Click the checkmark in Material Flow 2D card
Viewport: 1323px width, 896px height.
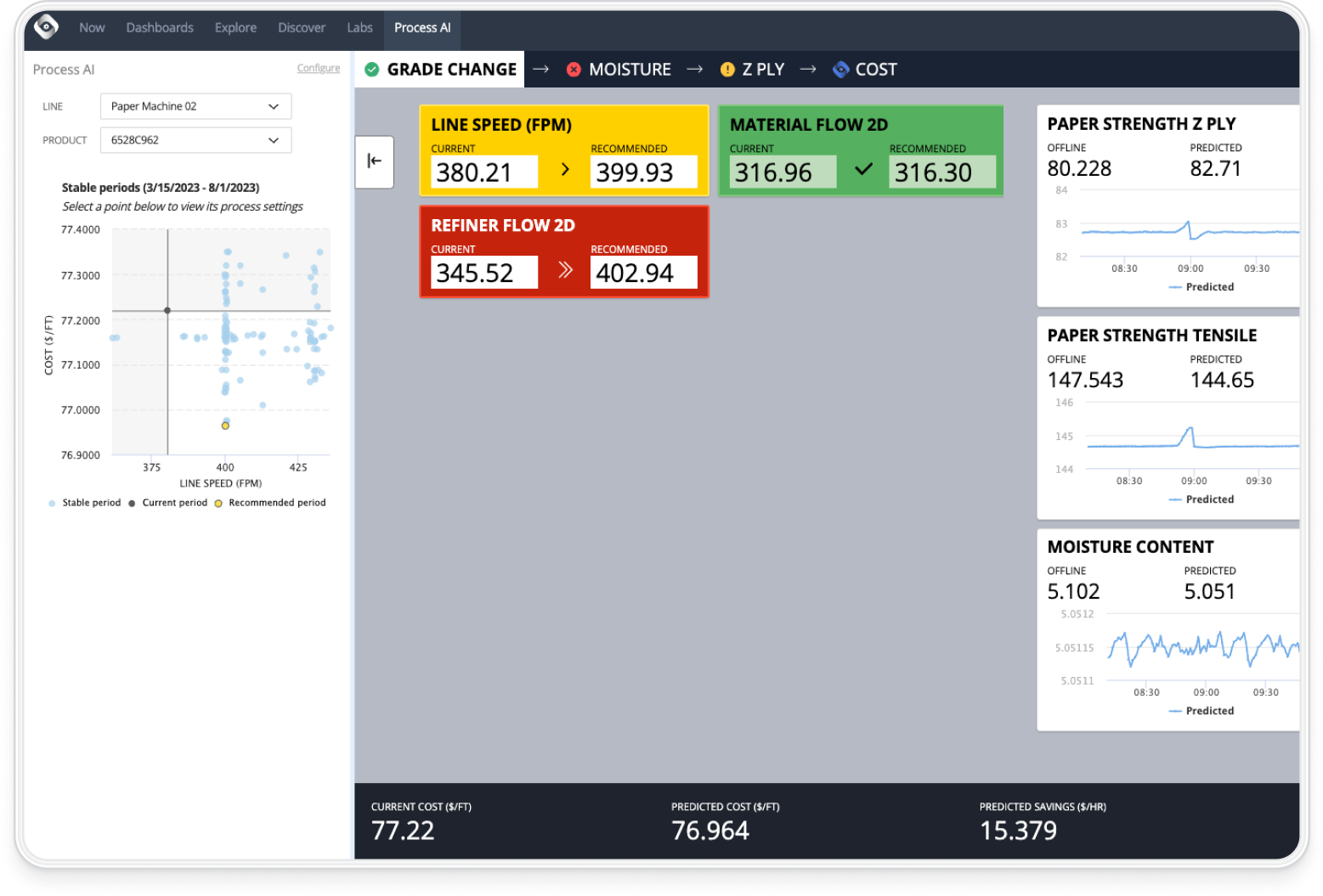(863, 170)
